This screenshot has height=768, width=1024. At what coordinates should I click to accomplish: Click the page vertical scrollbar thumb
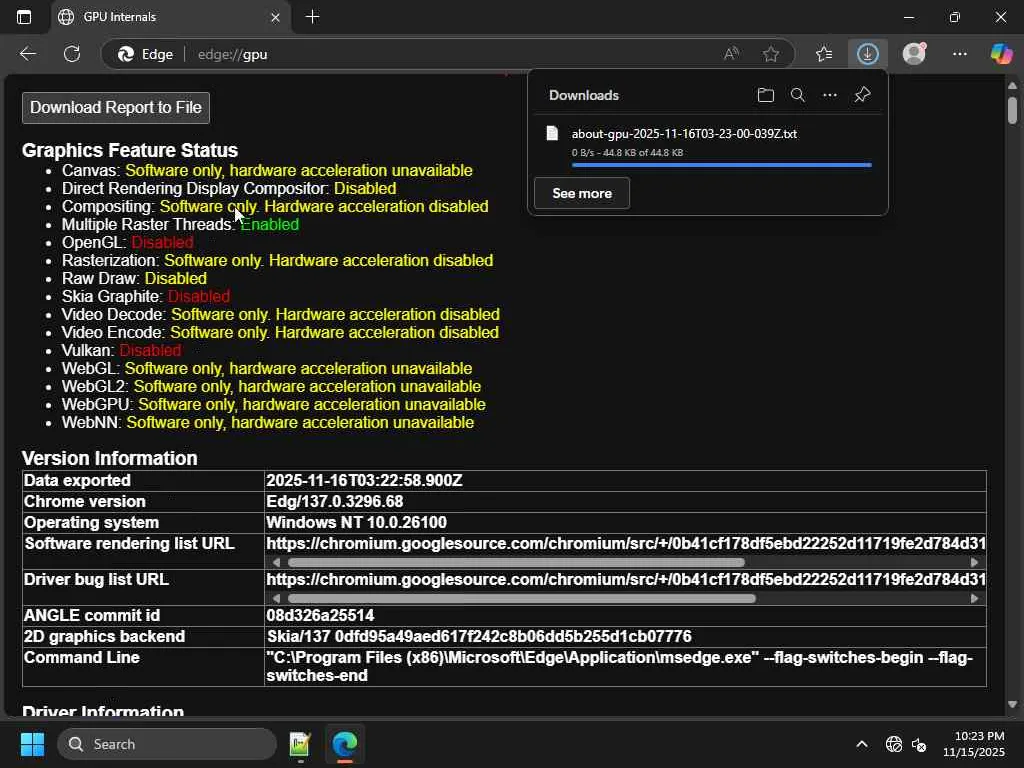(1012, 110)
